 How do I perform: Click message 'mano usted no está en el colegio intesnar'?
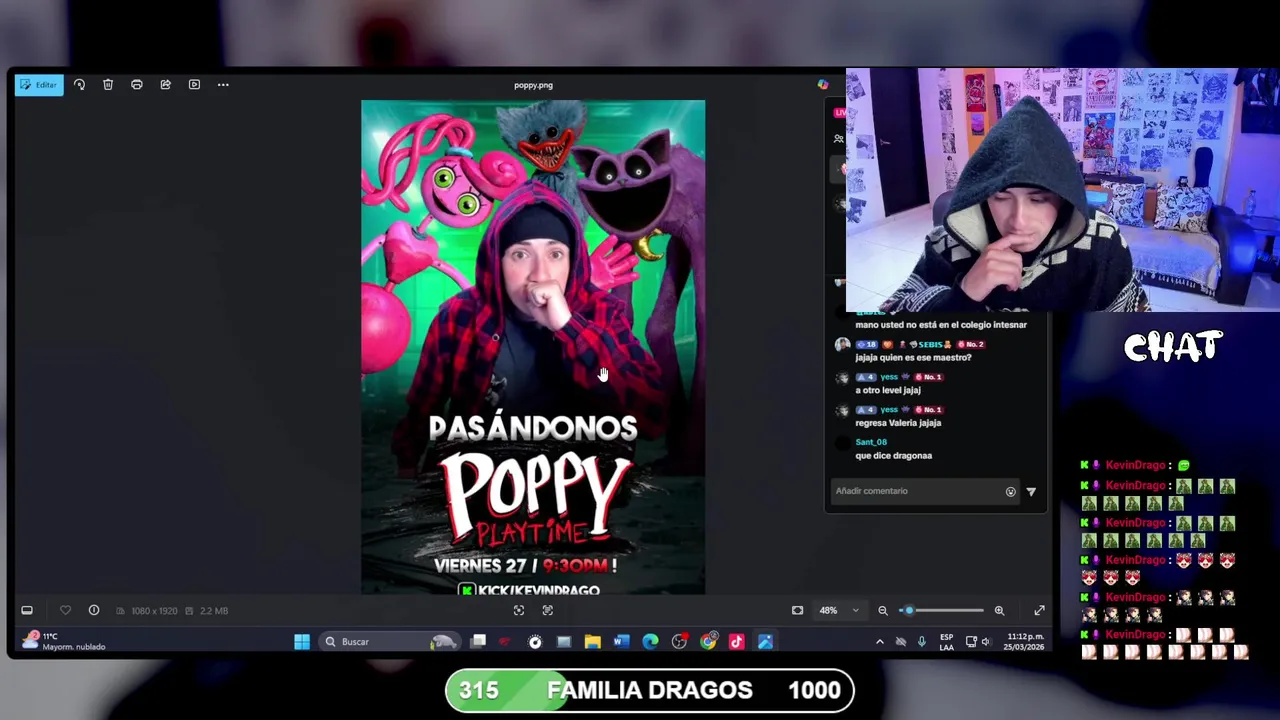click(941, 325)
